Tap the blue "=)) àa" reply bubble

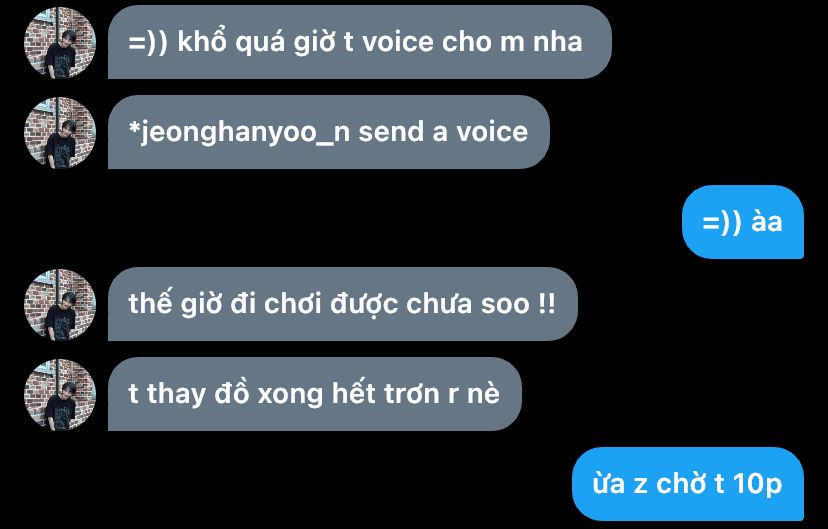tap(742, 222)
